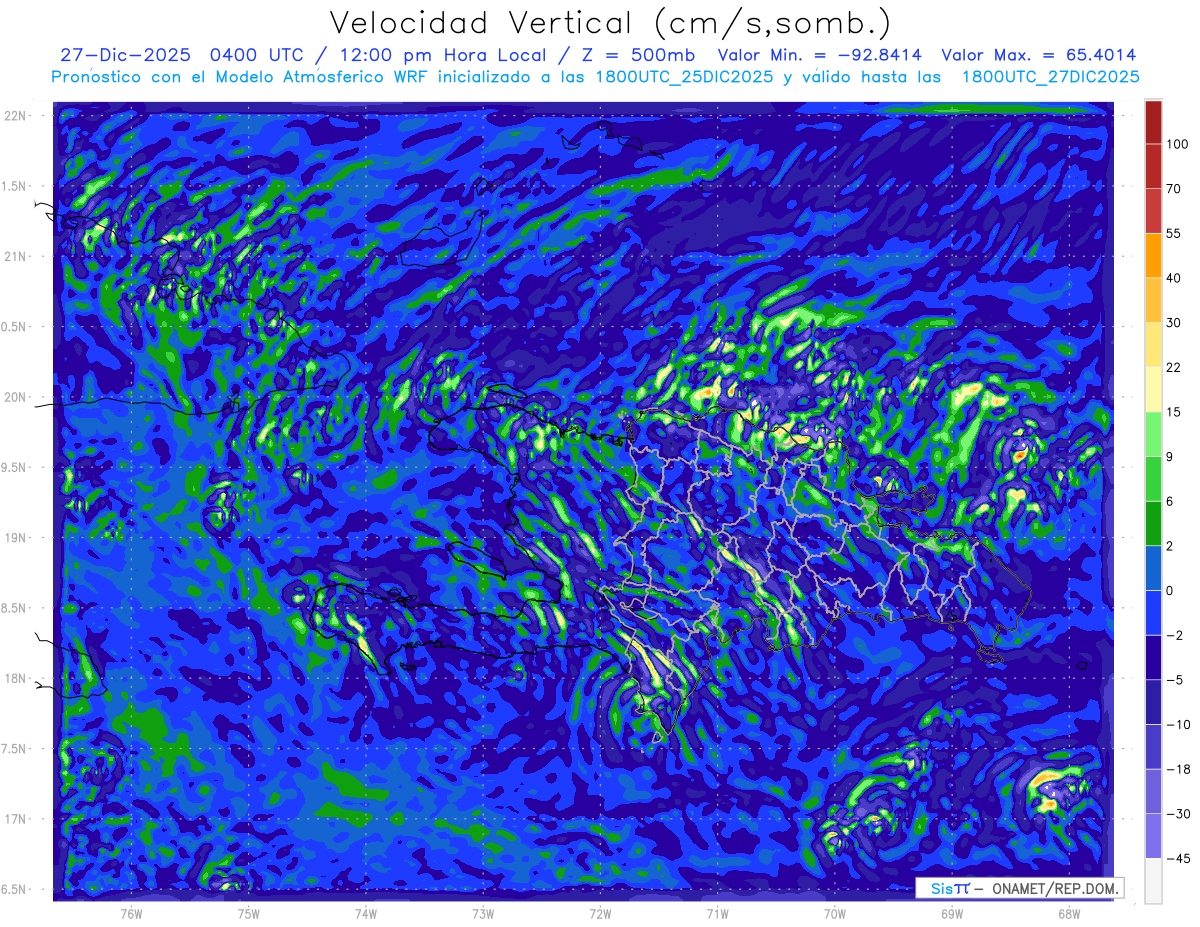The width and height of the screenshot is (1200, 927).
Task: Select the bright blue swatch between -2 and 0
Action: coord(1153,612)
